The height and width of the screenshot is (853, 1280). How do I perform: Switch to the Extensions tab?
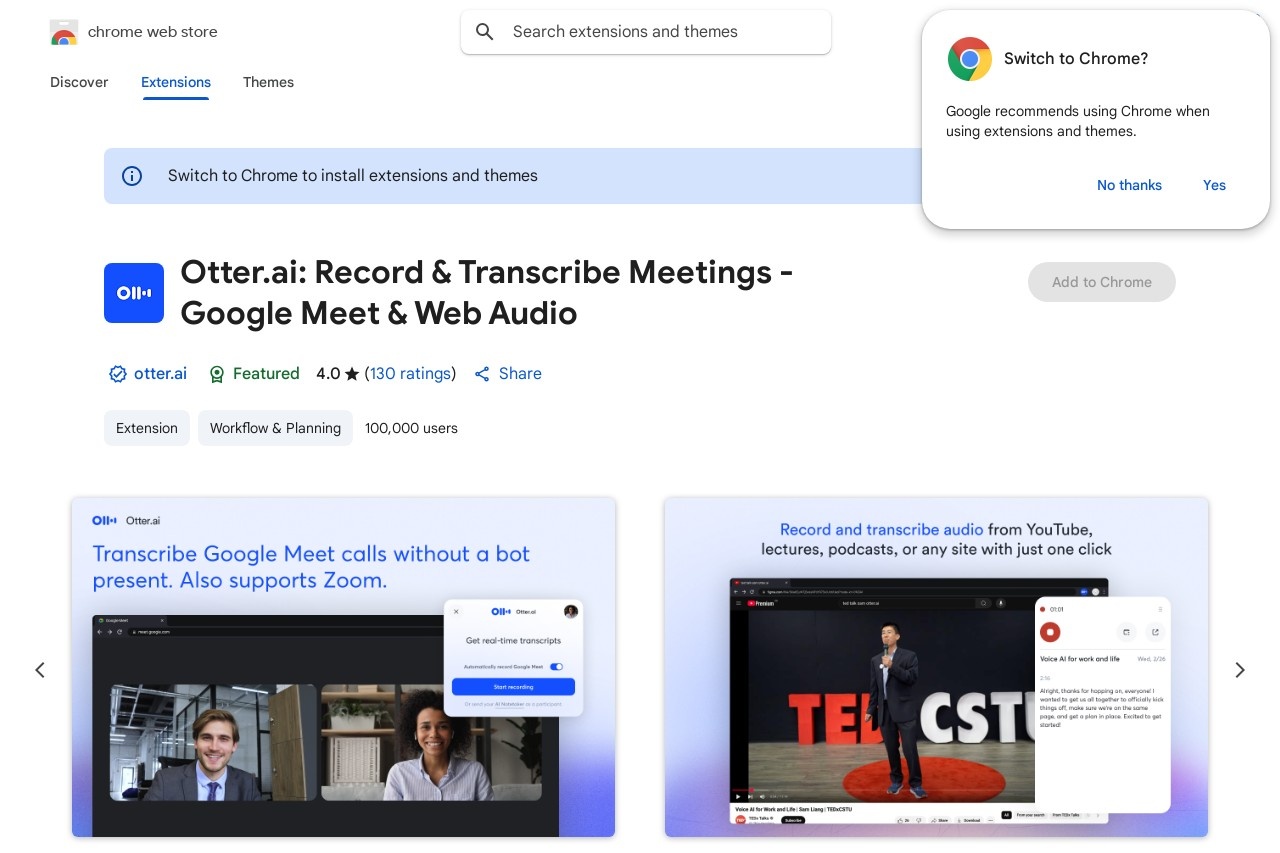click(x=176, y=82)
